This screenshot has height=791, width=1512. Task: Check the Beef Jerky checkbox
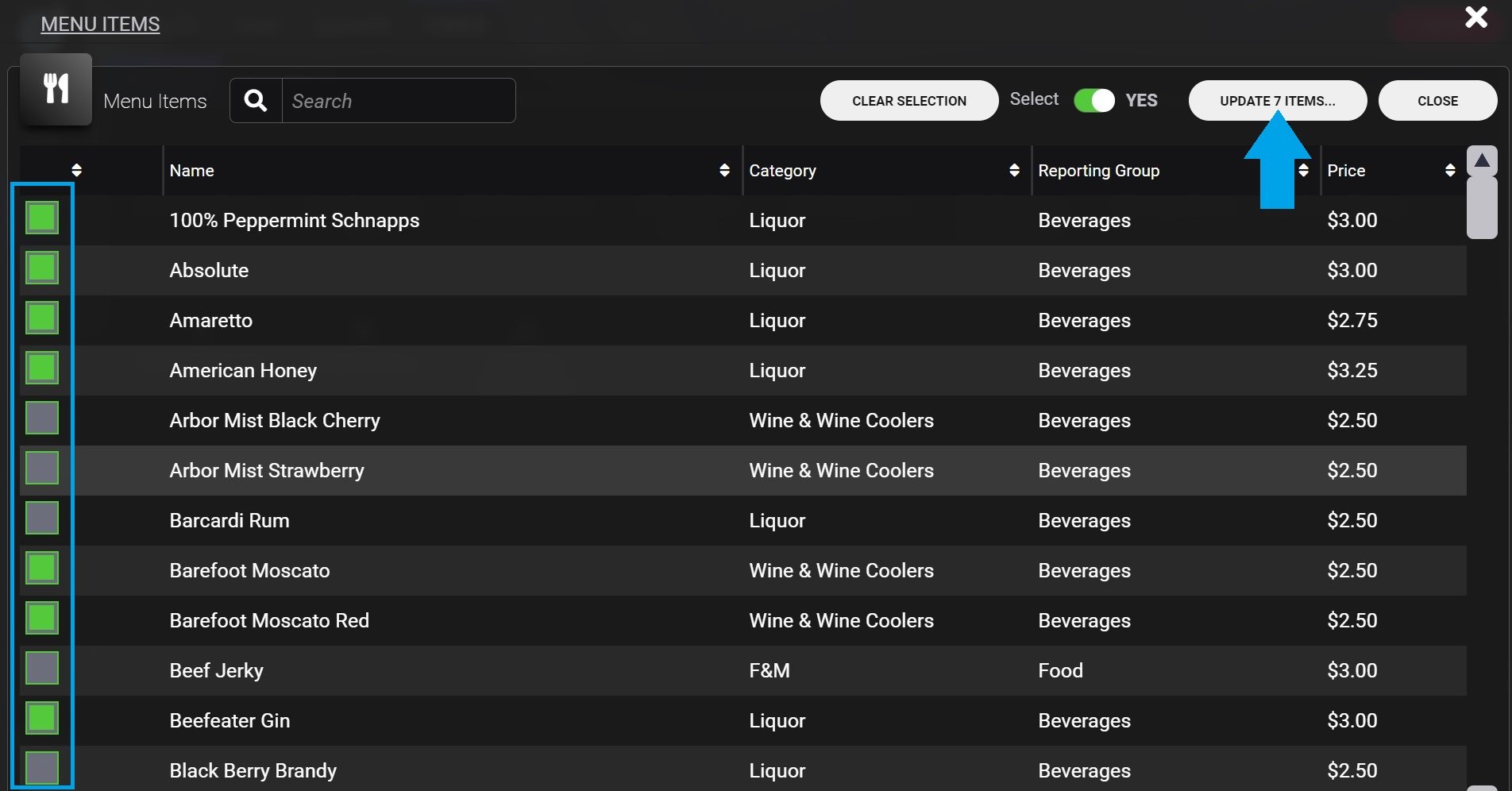(x=41, y=668)
